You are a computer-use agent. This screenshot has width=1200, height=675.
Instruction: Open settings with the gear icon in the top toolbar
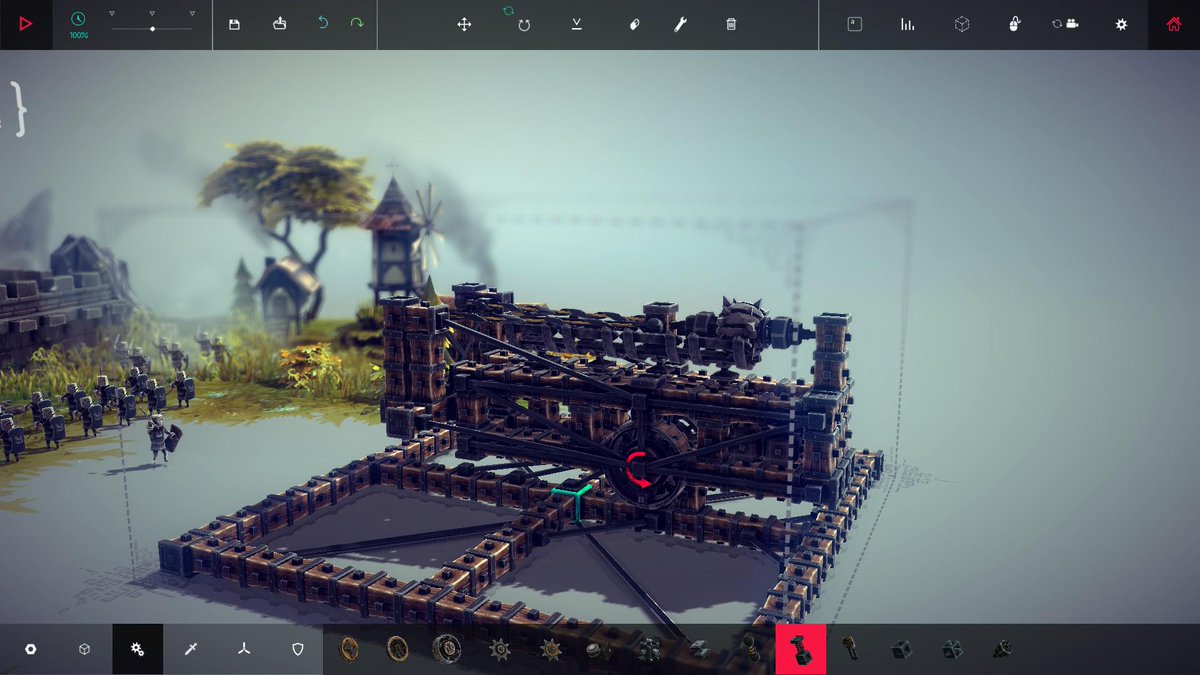point(1121,24)
